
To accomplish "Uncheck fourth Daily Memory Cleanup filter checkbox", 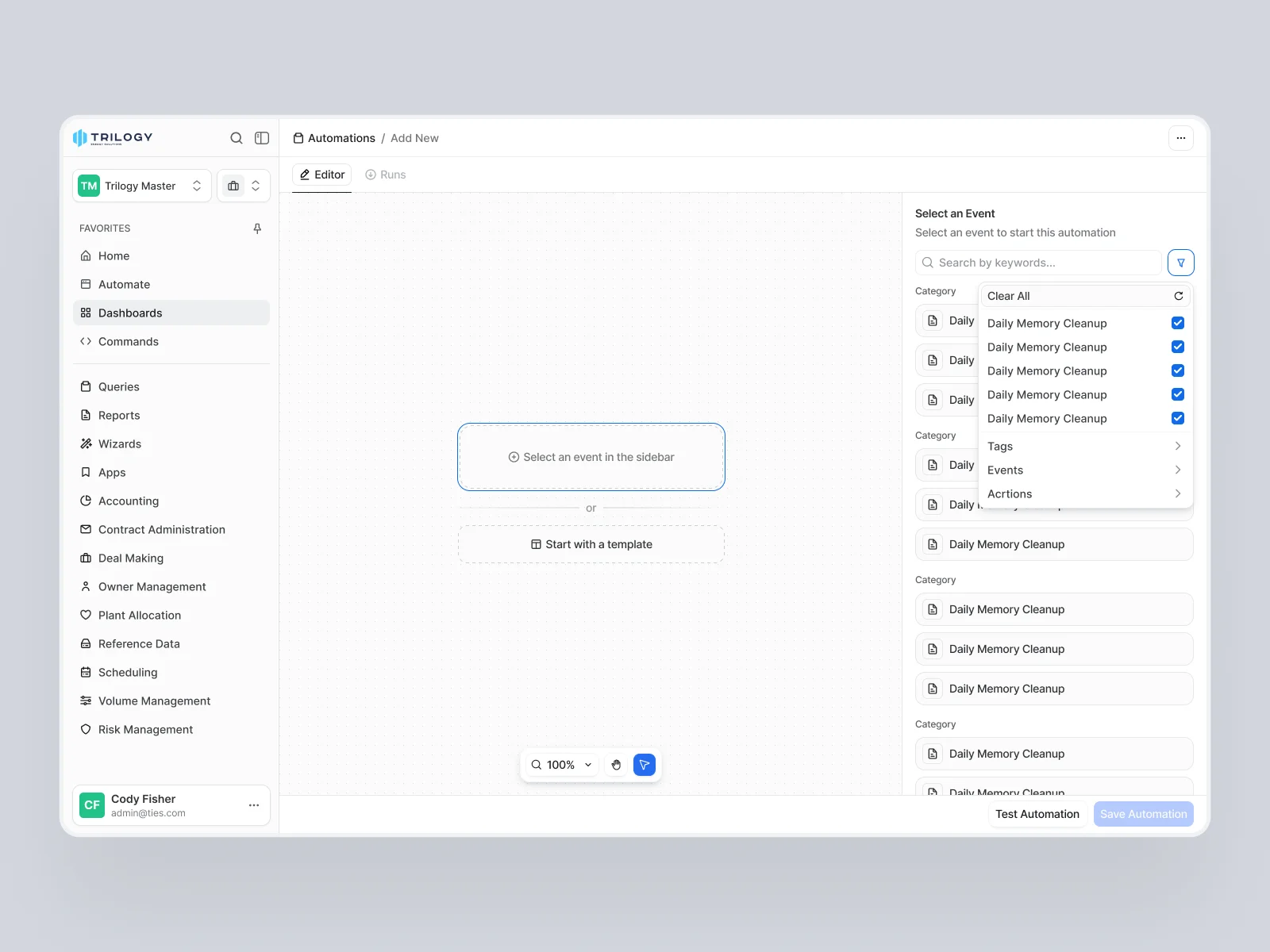I will coord(1178,394).
